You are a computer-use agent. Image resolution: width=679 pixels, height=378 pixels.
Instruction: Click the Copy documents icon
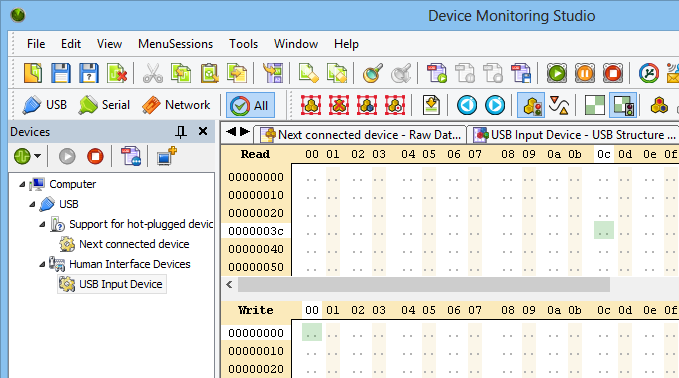click(181, 73)
